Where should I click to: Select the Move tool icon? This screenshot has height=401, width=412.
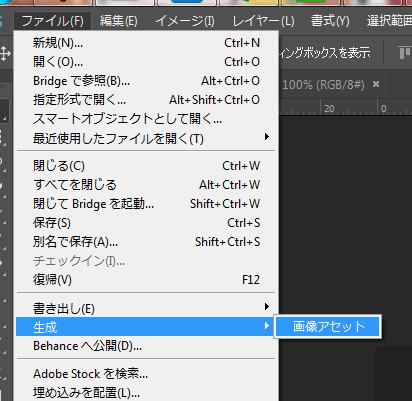coord(5,53)
